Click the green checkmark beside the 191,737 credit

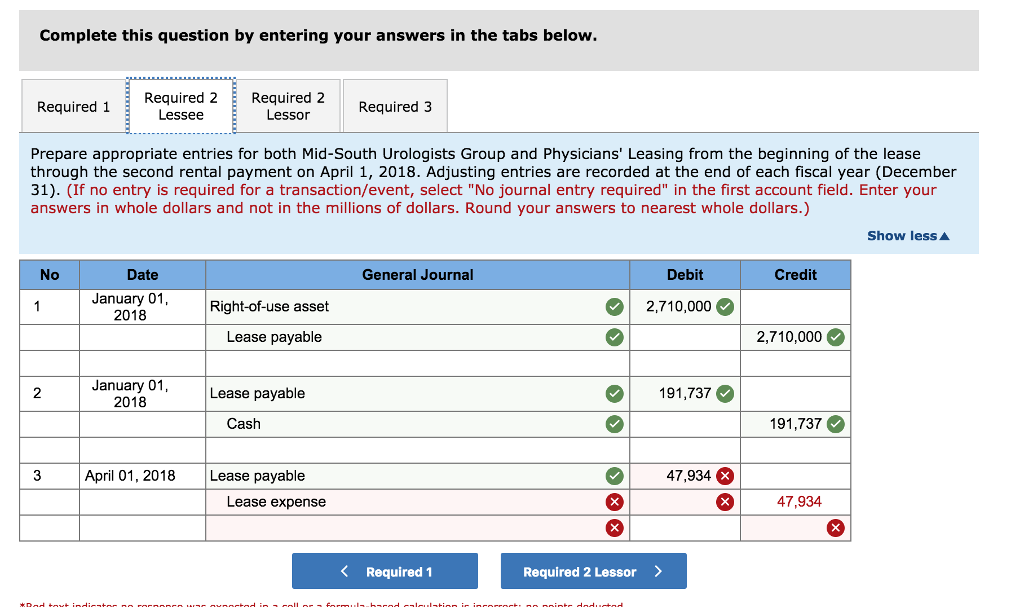pos(835,424)
